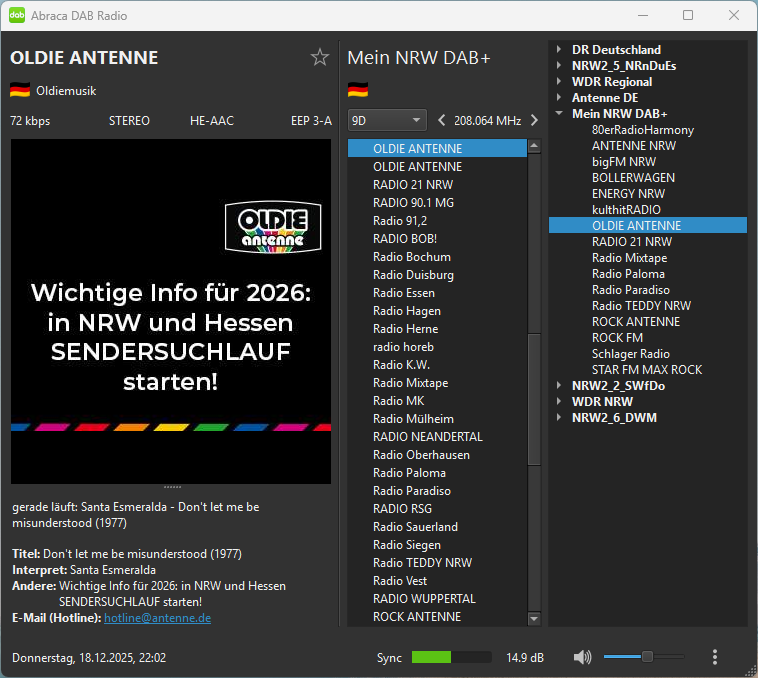Image resolution: width=758 pixels, height=678 pixels.
Task: Adjust the volume slider
Action: coord(647,657)
